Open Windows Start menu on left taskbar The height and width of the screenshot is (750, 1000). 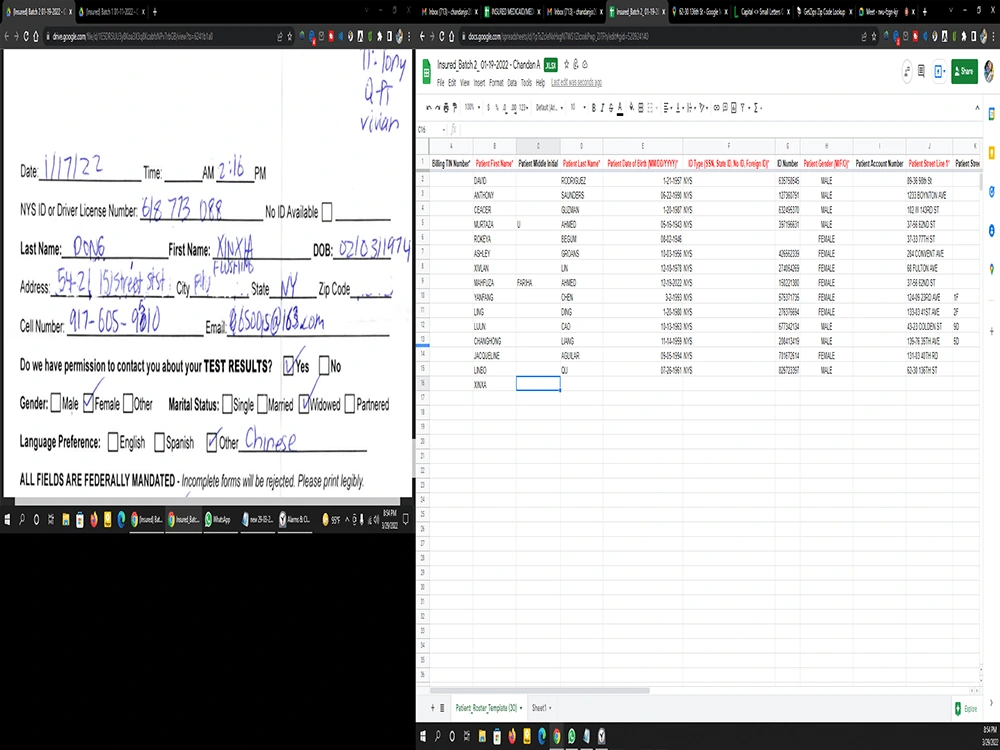click(x=8, y=520)
